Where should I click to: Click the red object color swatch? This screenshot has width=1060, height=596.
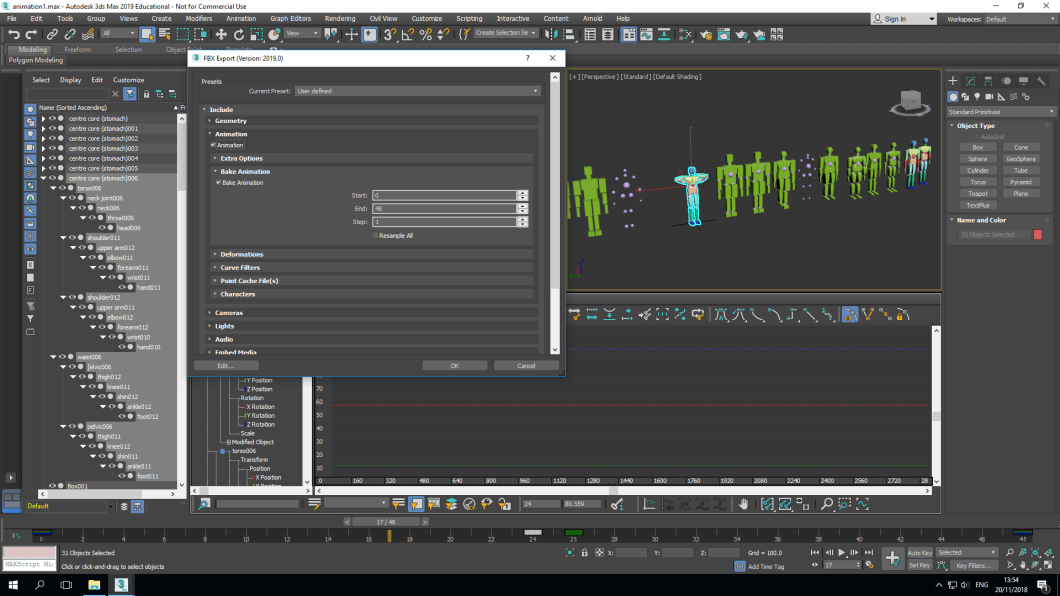tap(1038, 234)
